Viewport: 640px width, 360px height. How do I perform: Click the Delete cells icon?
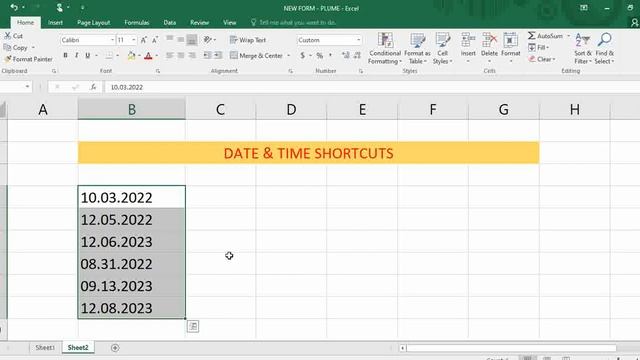coord(489,40)
